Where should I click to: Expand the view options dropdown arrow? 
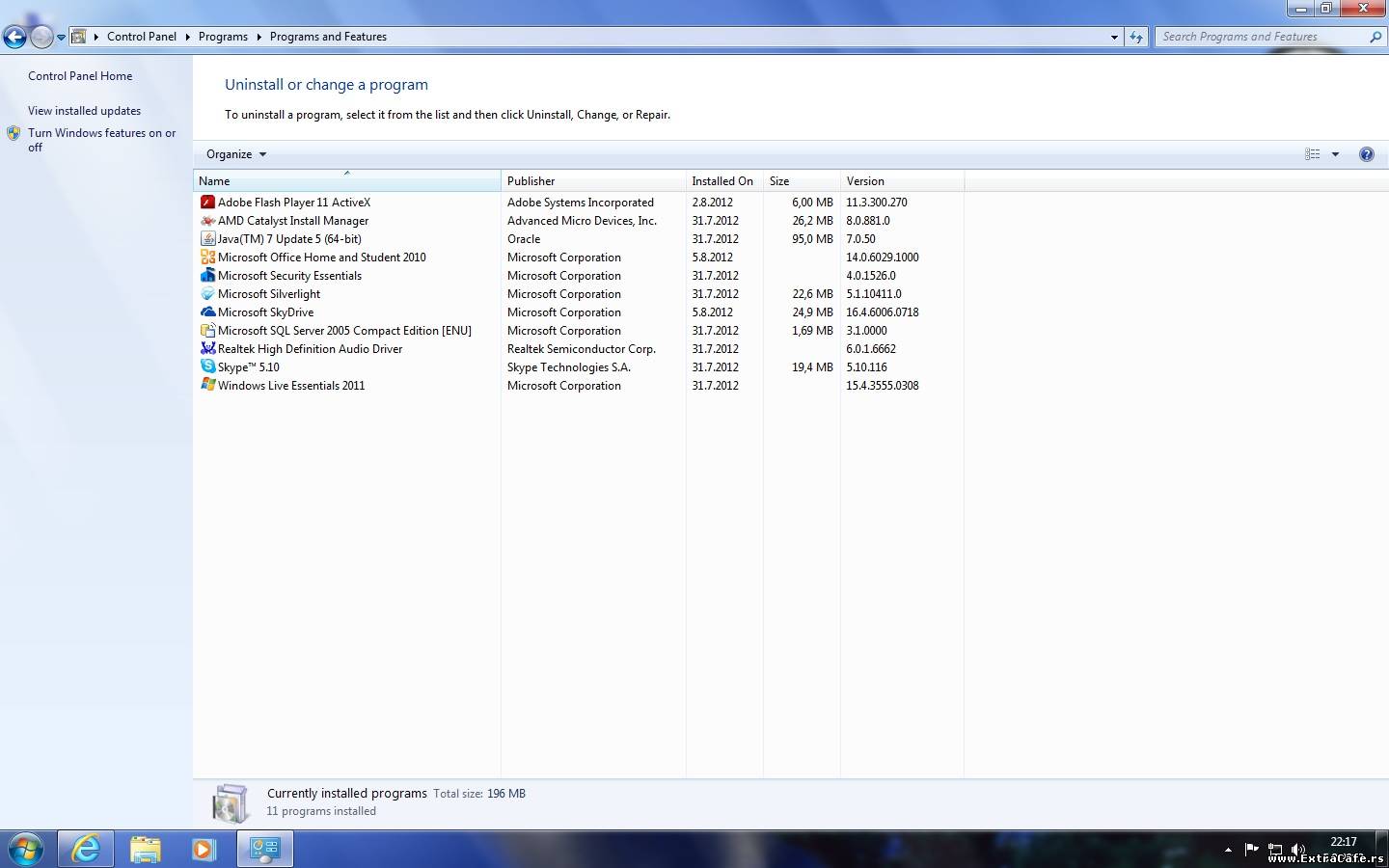tap(1335, 154)
